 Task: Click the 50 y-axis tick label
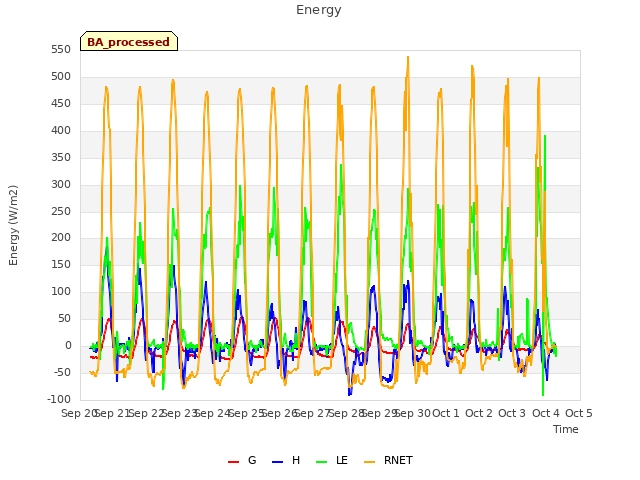click(64, 318)
